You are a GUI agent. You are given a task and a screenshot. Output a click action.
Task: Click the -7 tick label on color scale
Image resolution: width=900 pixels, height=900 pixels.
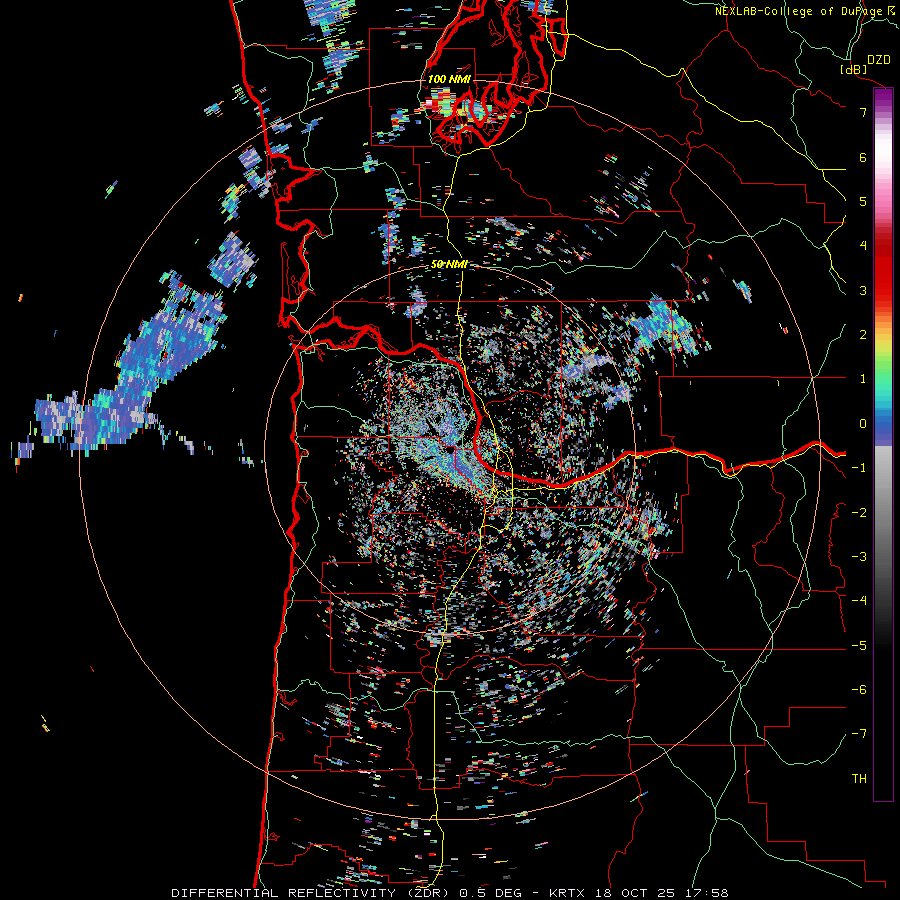click(859, 734)
